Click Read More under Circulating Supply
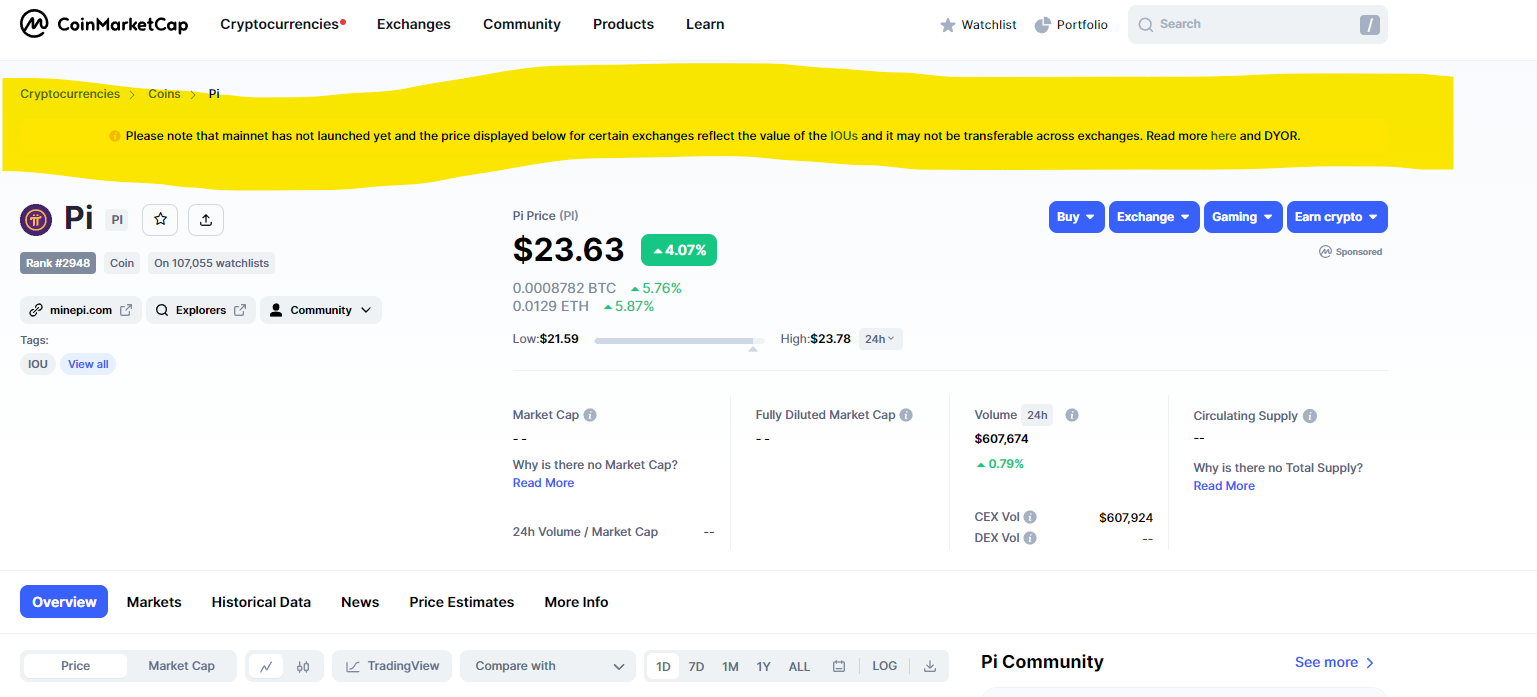Screen dimensions: 1537x697 1224,486
